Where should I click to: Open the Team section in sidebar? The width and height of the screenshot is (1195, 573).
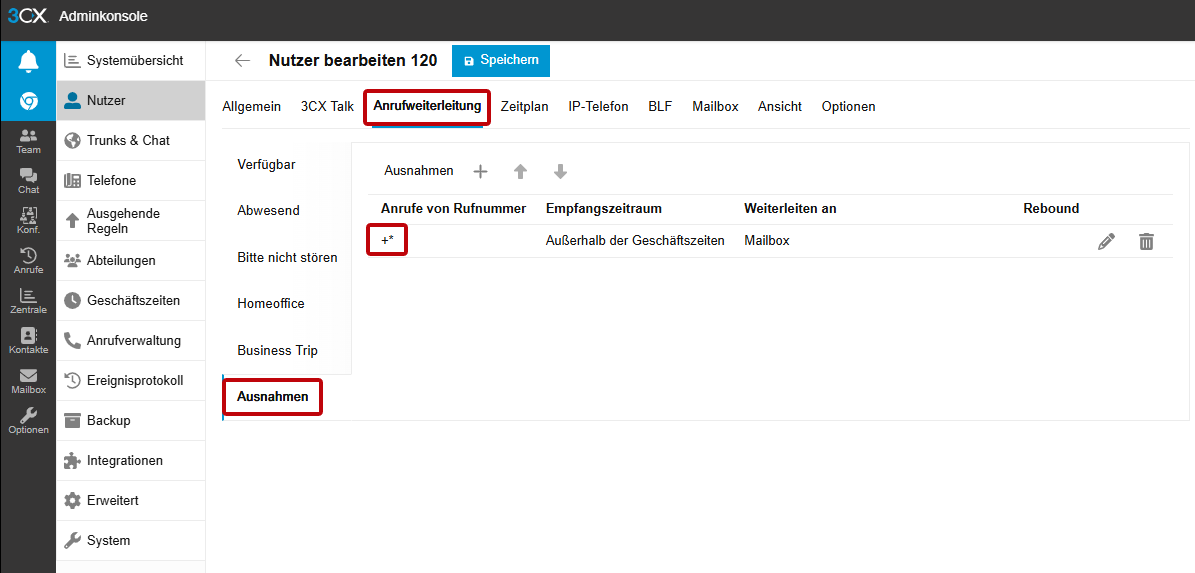click(x=28, y=141)
